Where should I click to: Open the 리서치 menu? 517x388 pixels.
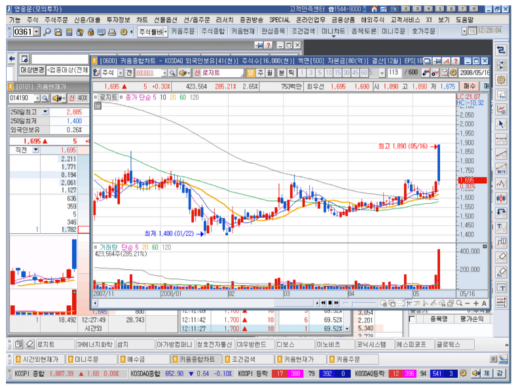225,20
